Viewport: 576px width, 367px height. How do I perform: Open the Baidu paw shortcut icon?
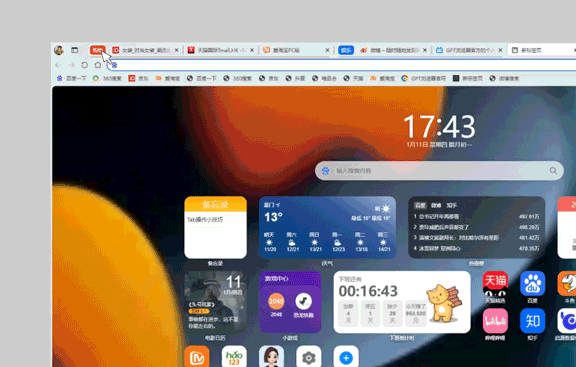[532, 284]
